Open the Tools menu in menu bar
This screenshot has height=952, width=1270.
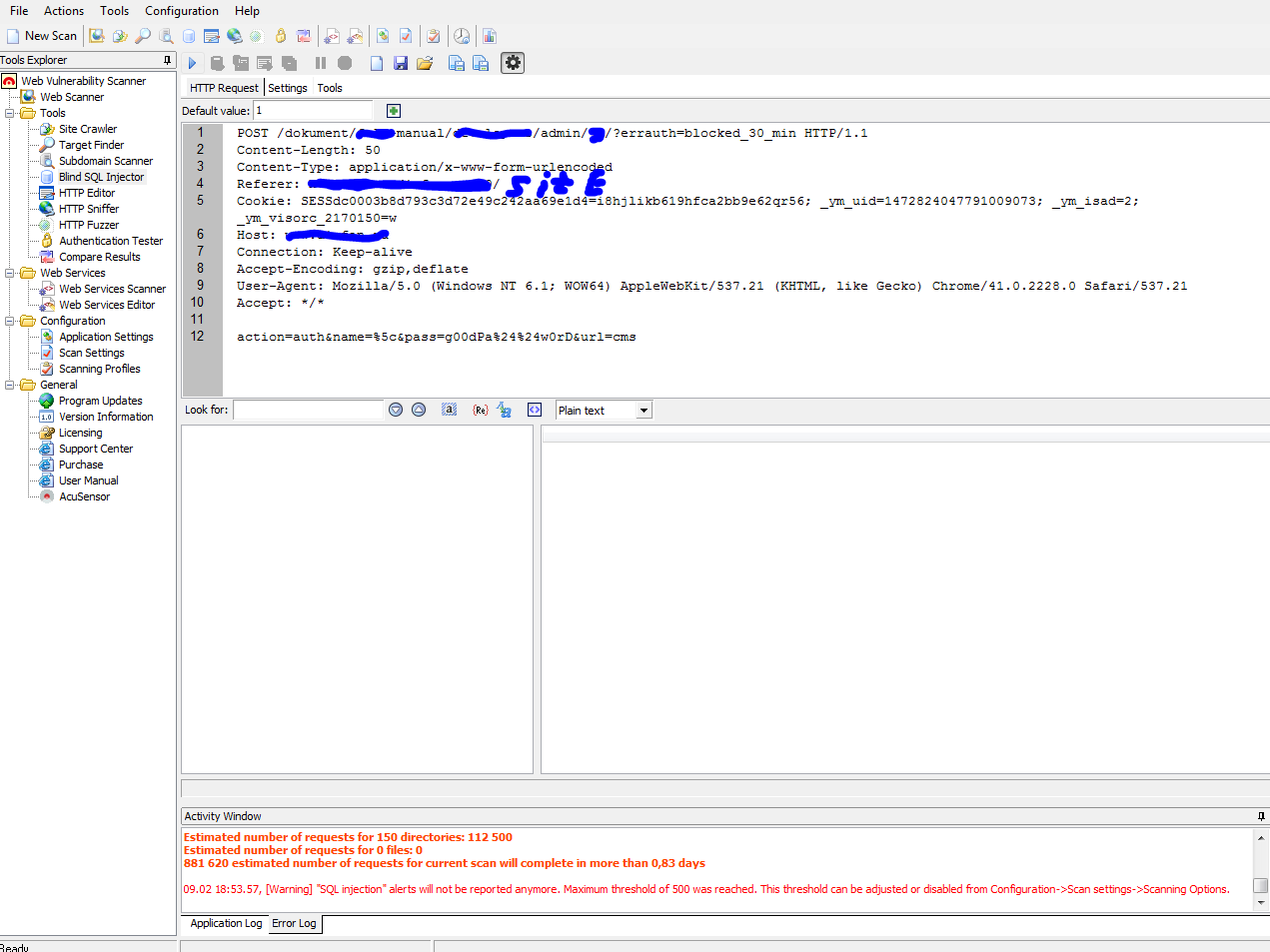tap(114, 11)
